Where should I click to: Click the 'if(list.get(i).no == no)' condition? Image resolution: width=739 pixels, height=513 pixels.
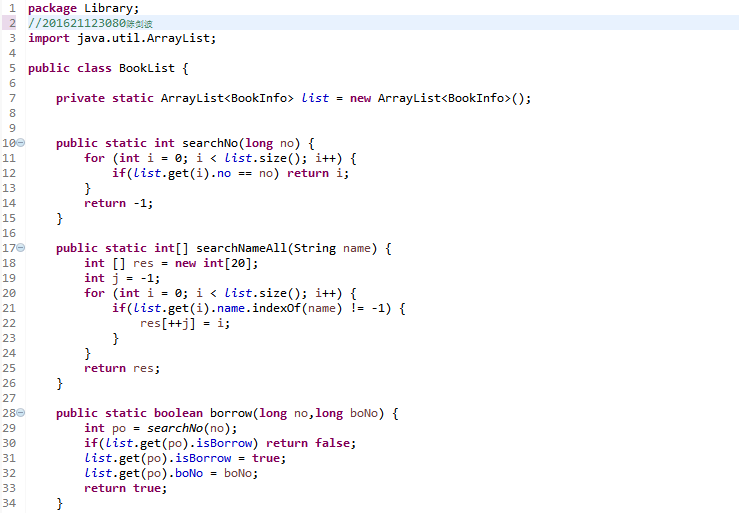click(x=196, y=173)
